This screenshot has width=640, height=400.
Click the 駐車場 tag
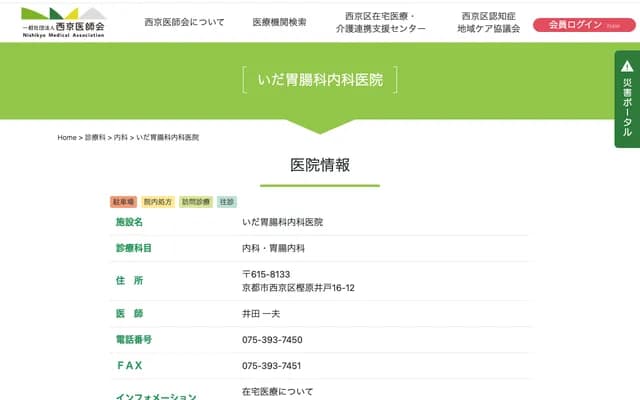[123, 201]
